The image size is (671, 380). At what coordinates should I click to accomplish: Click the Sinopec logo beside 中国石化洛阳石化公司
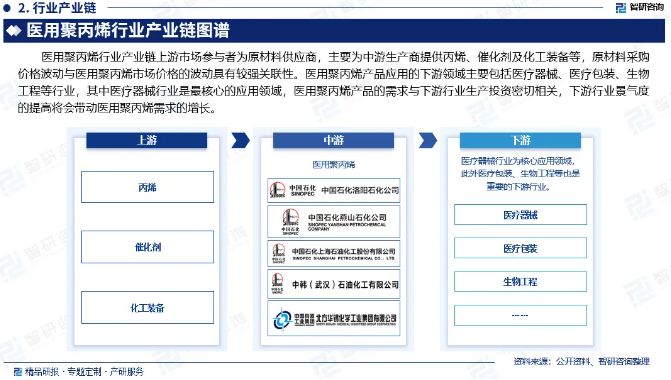click(277, 190)
